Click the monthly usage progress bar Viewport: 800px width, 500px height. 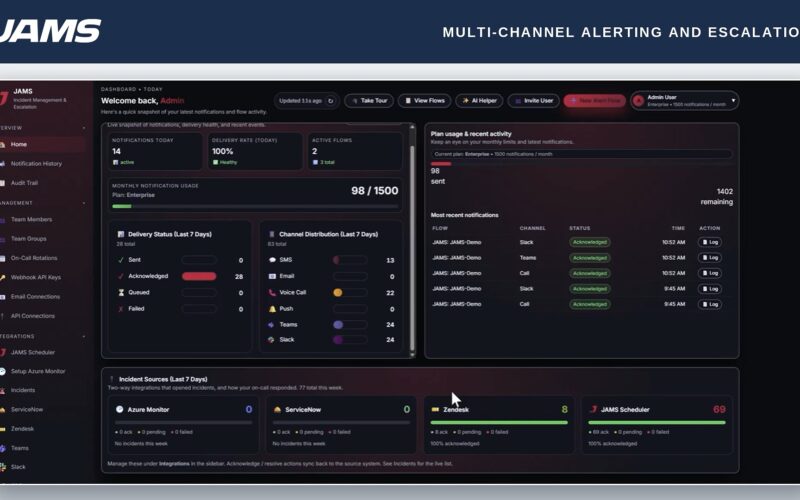click(255, 206)
